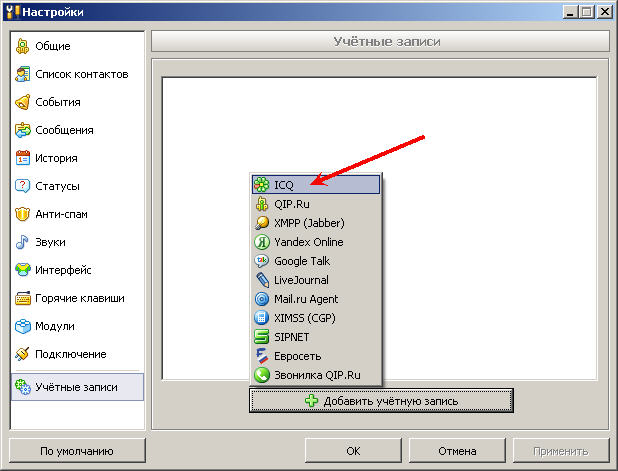Pick Google Talk from the list
Image resolution: width=618 pixels, height=471 pixels.
coord(316,261)
